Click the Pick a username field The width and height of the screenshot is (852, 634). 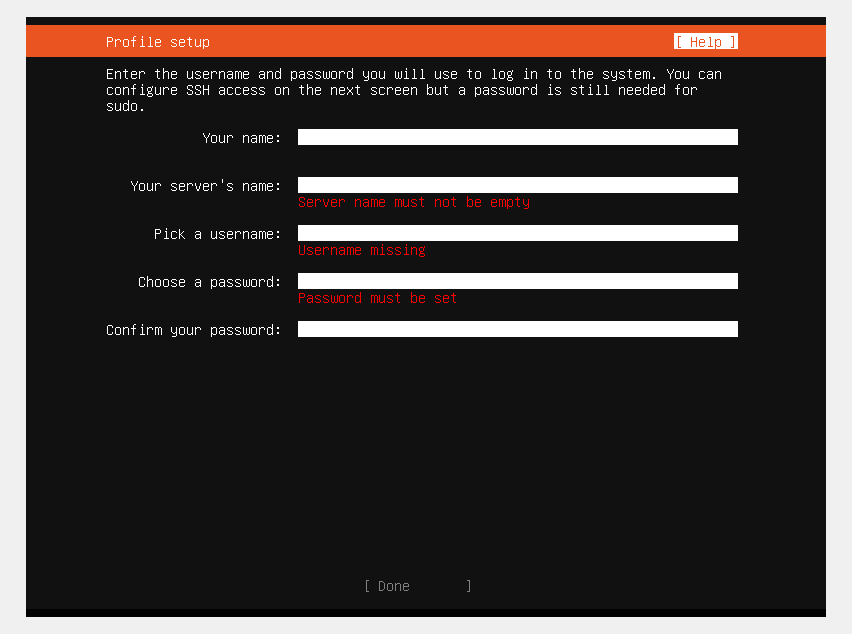pos(518,233)
